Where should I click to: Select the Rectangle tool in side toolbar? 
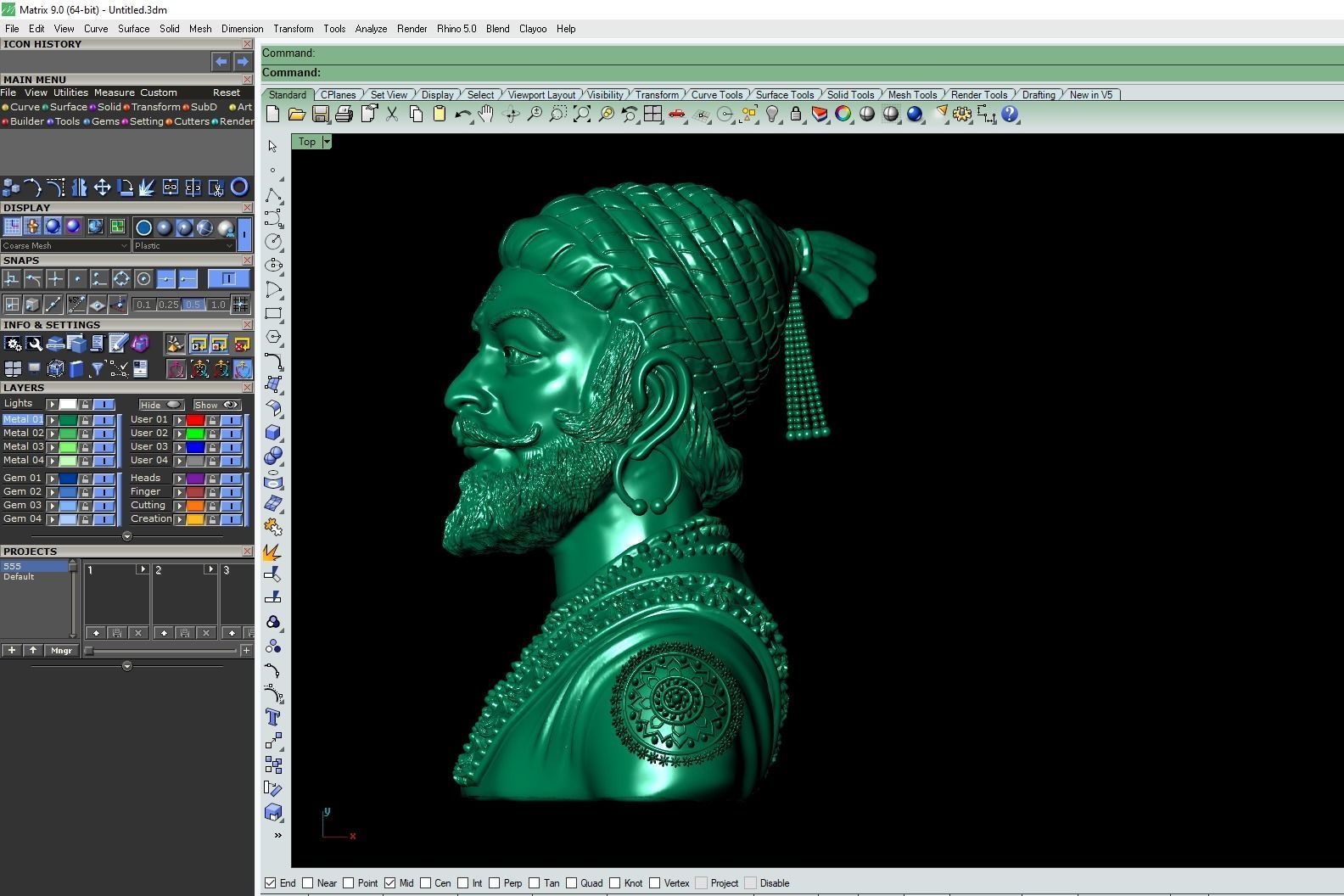click(x=273, y=314)
